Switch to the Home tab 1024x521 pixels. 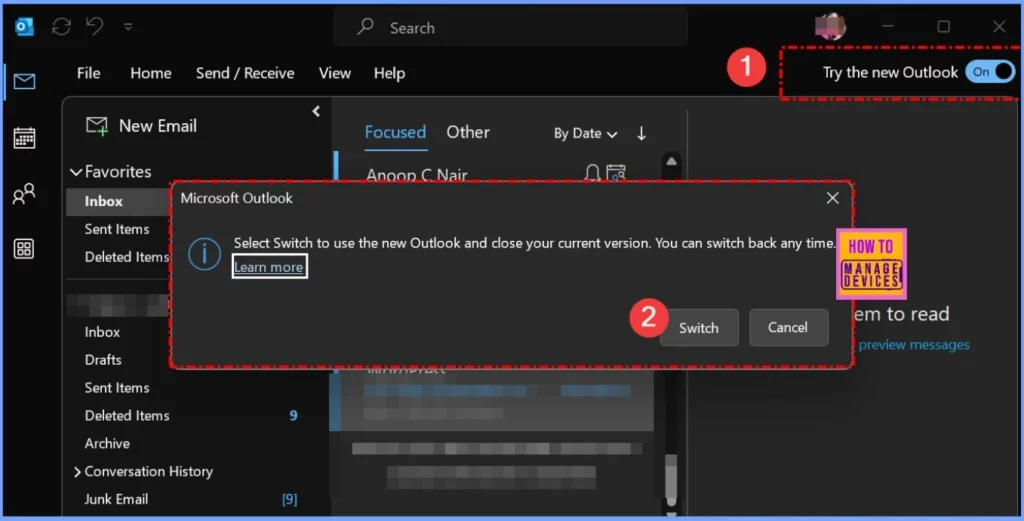click(x=151, y=73)
